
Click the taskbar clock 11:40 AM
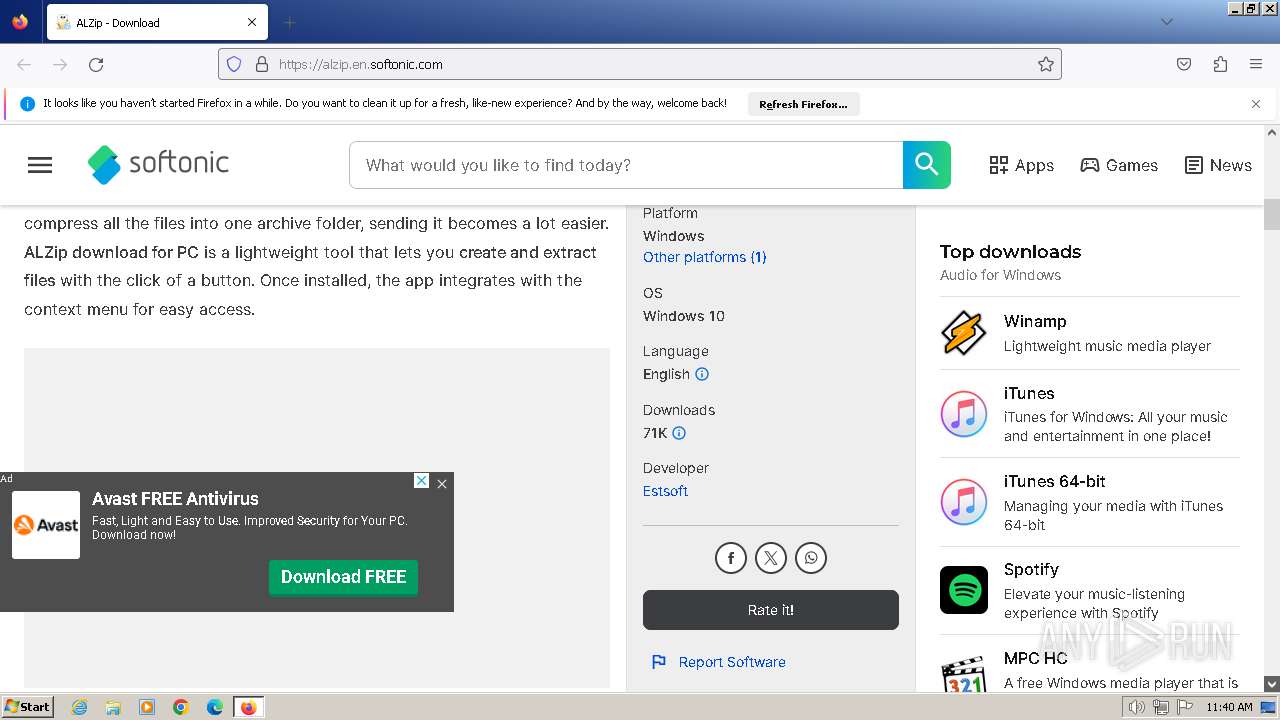(x=1229, y=707)
